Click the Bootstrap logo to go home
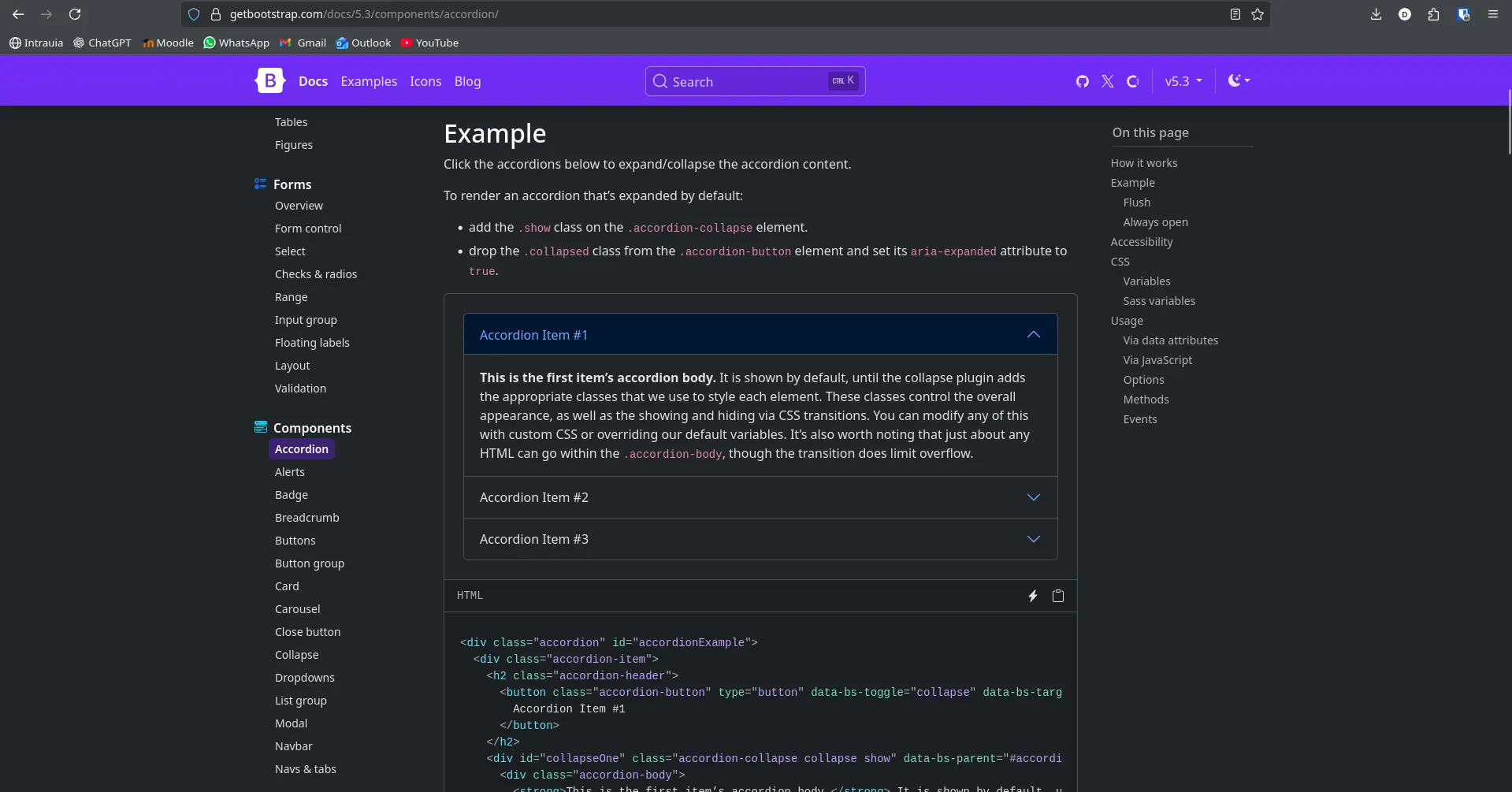This screenshot has width=1512, height=792. [270, 80]
